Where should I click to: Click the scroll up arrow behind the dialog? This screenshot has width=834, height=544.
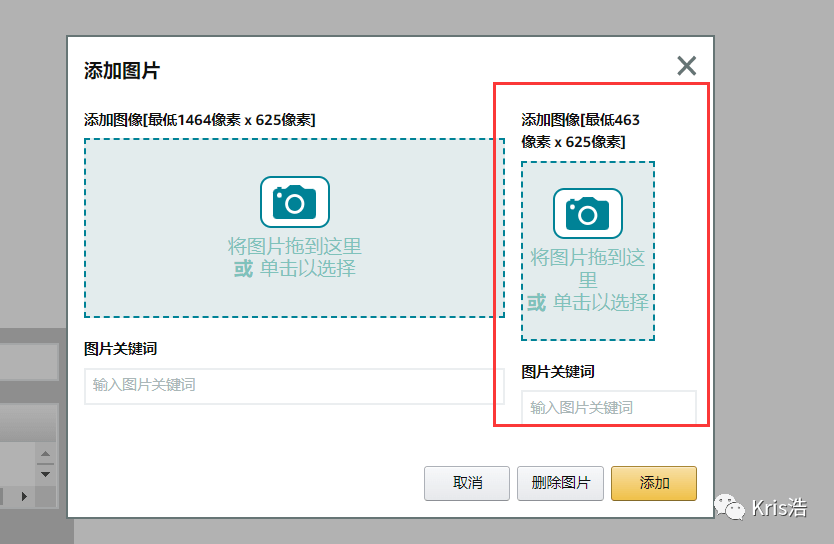click(x=45, y=456)
